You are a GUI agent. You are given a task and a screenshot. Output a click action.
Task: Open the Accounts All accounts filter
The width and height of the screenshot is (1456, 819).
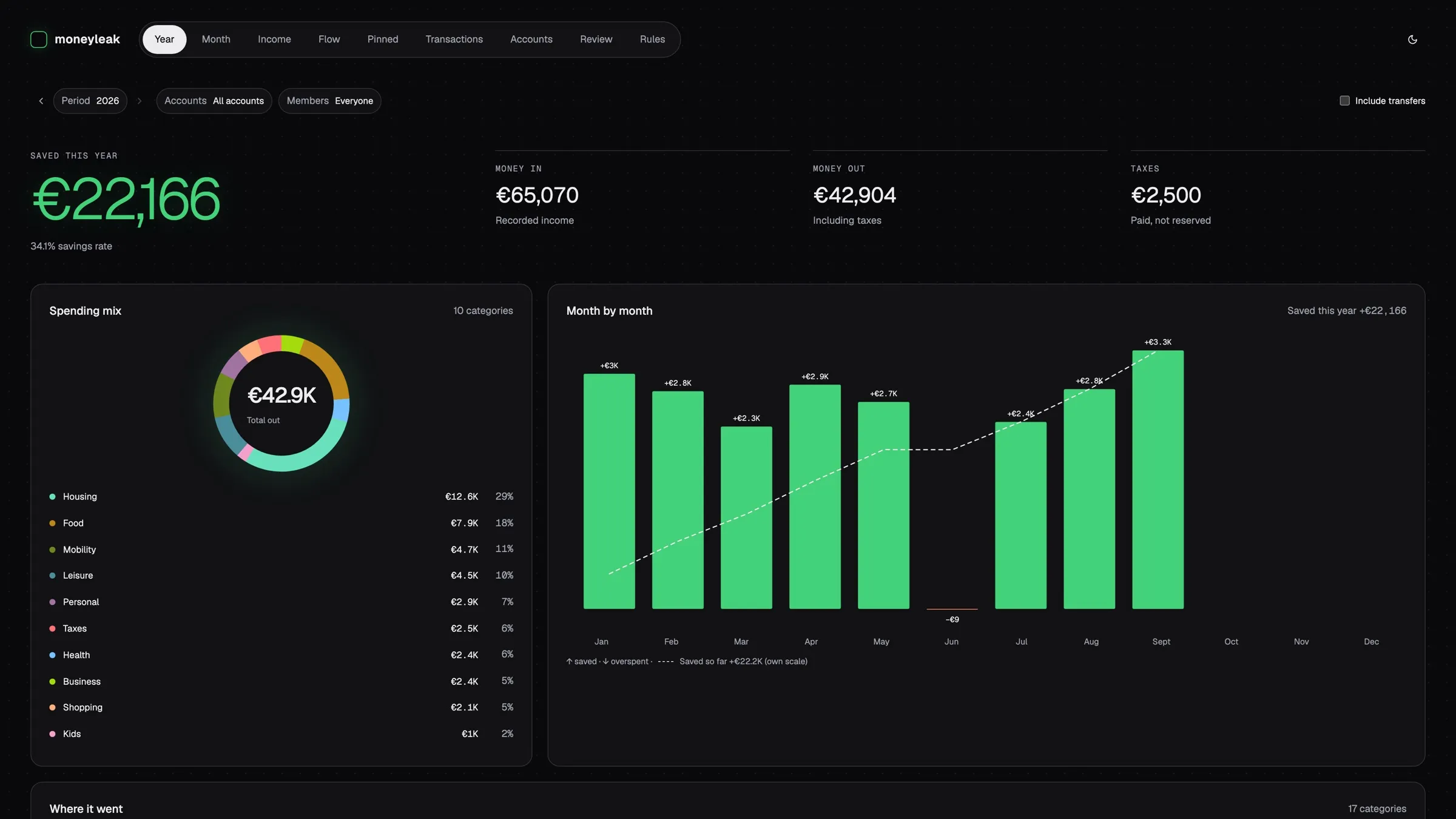click(214, 101)
